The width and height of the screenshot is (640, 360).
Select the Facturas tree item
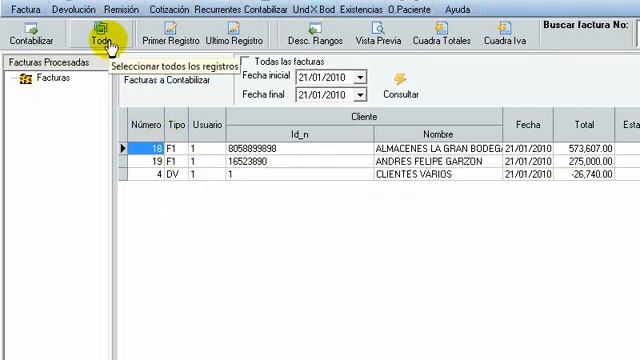tap(53, 78)
